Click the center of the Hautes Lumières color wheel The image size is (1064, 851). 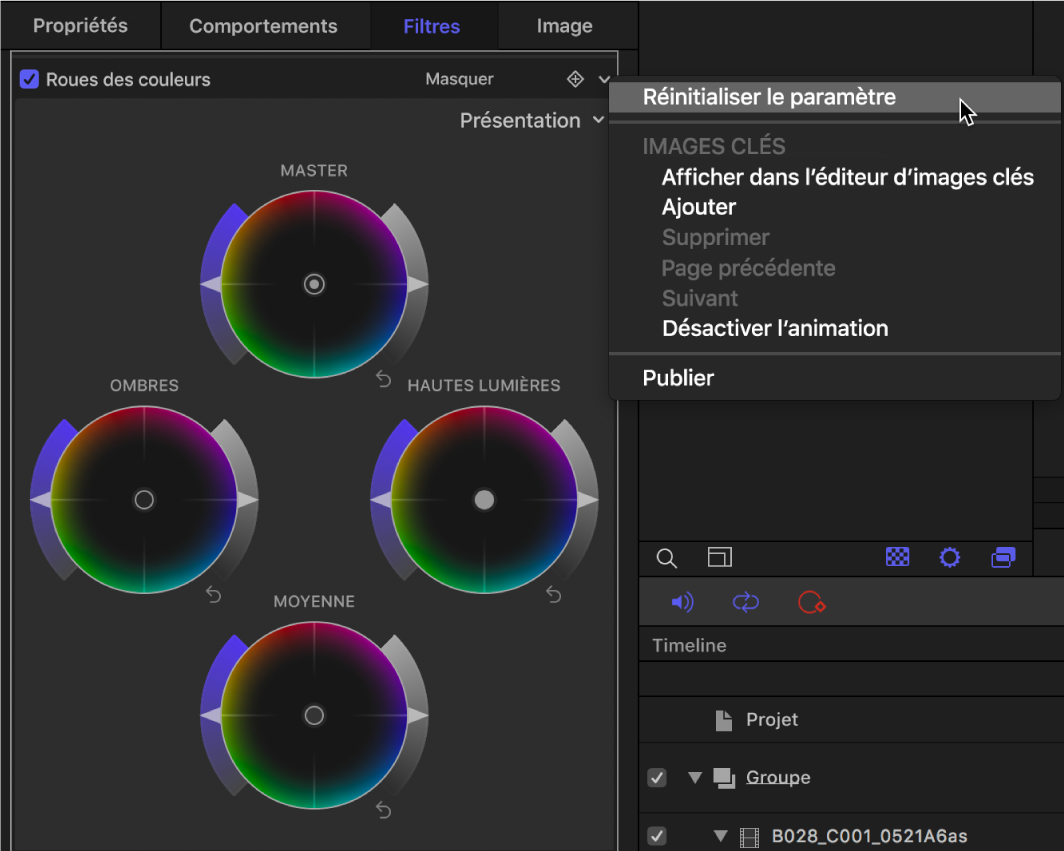coord(484,500)
